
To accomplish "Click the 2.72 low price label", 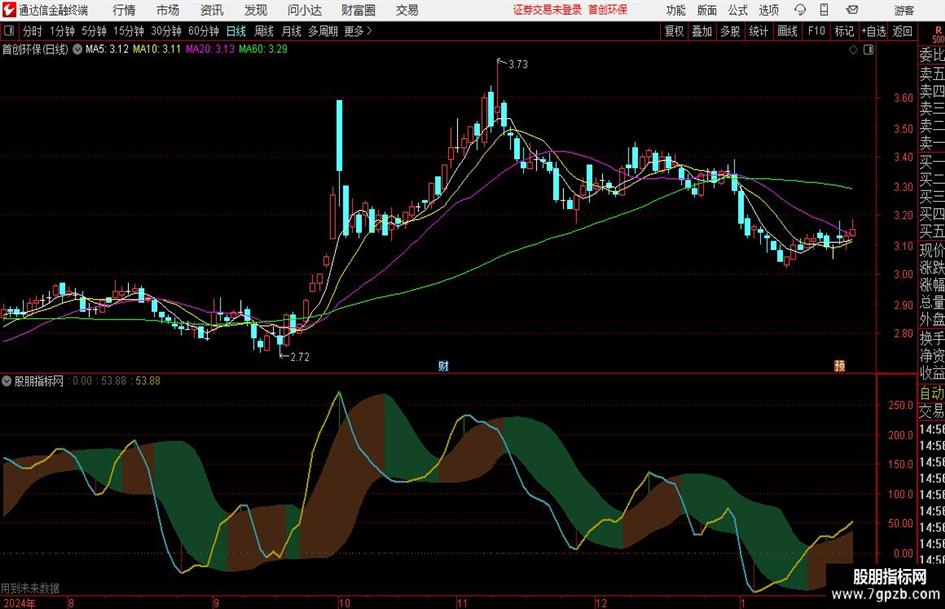I will (x=300, y=357).
